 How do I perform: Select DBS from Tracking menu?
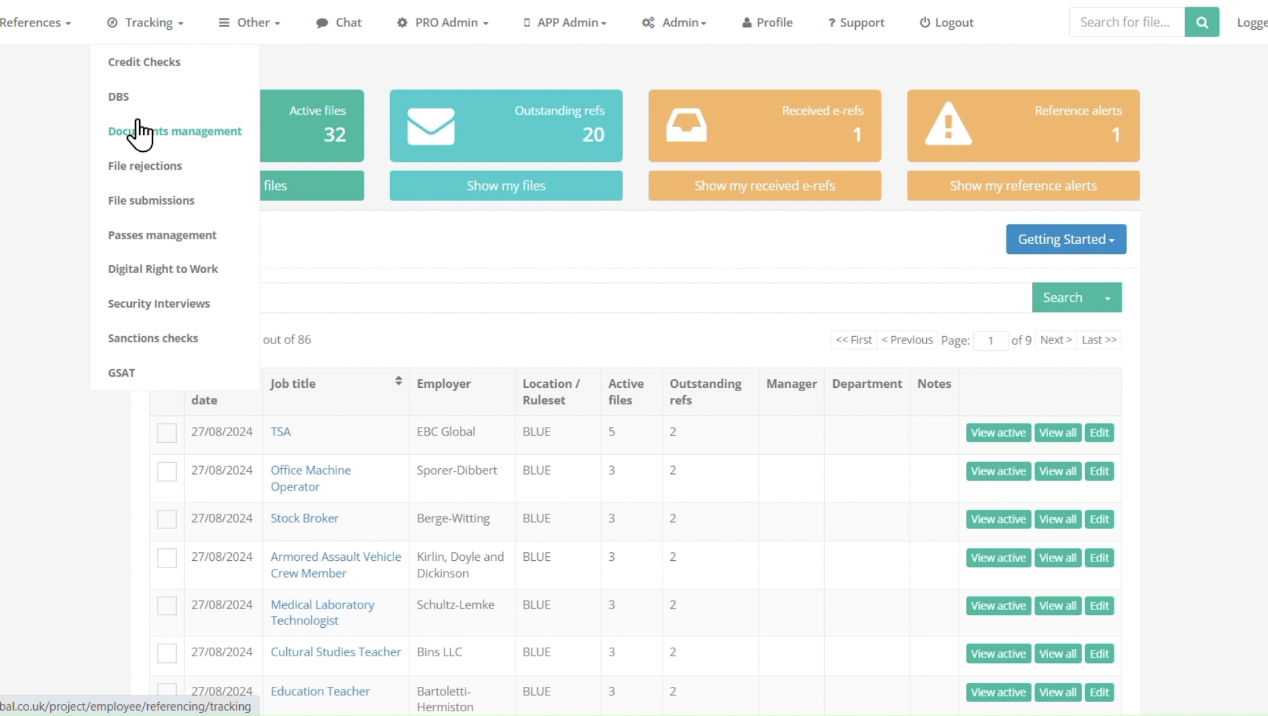pos(118,97)
